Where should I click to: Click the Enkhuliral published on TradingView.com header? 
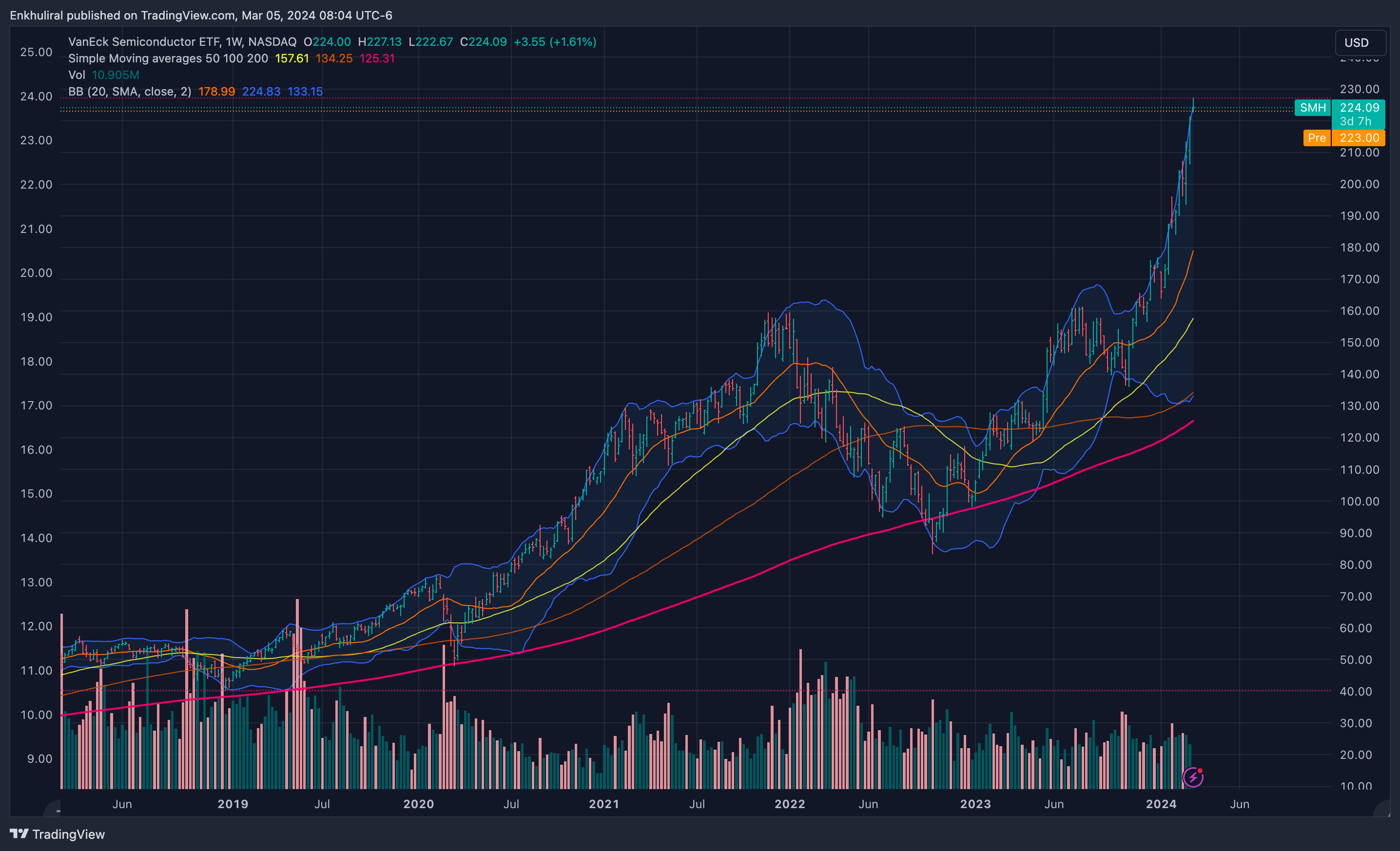coord(200,15)
